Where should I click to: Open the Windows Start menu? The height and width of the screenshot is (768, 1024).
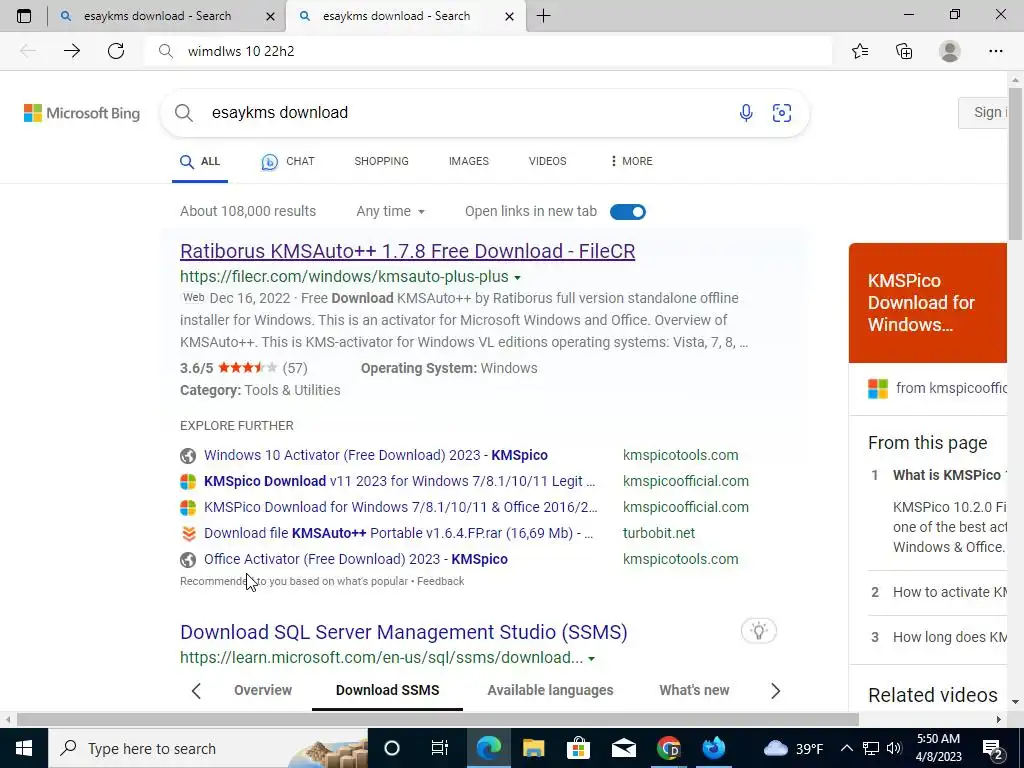(24, 748)
